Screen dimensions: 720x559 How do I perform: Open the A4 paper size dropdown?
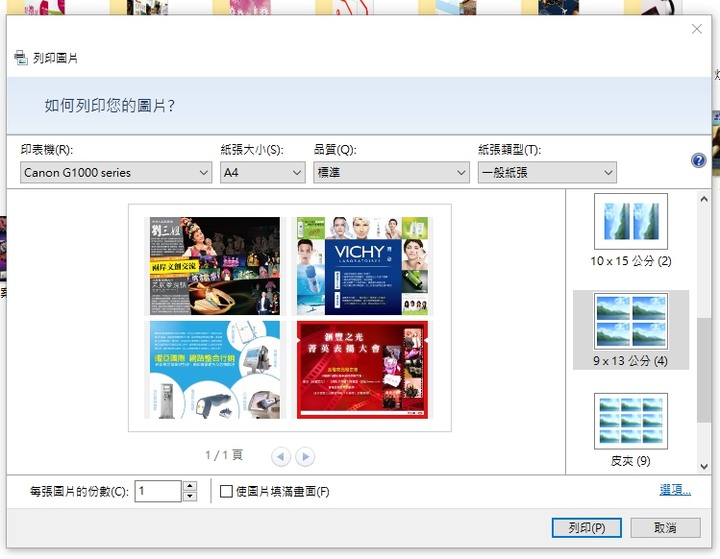[x=263, y=173]
